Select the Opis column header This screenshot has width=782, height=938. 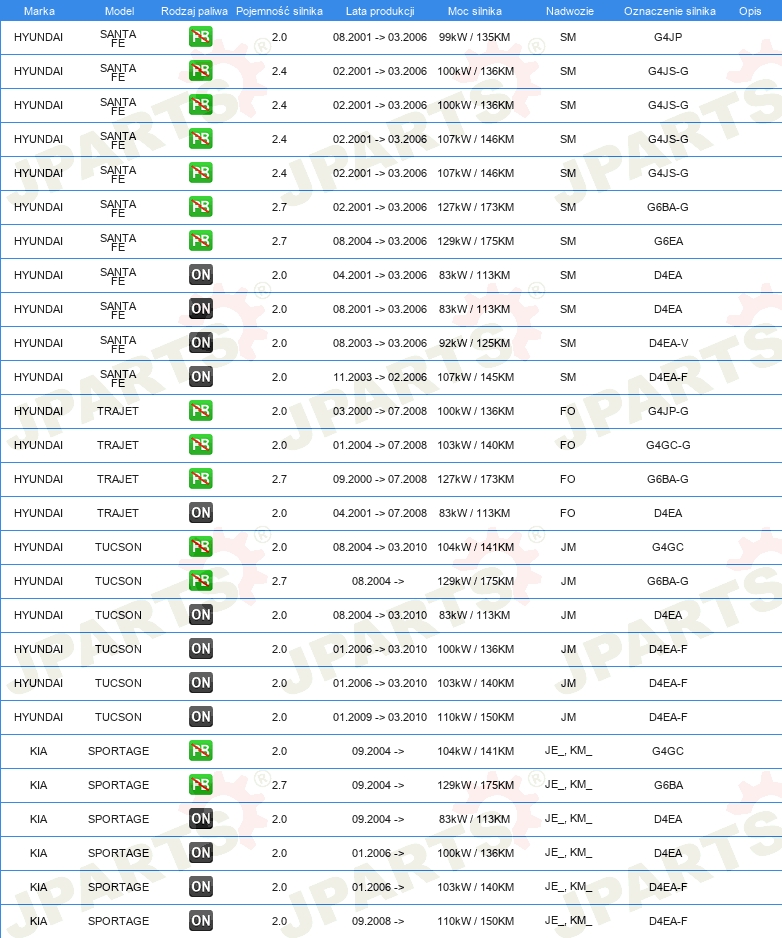(x=750, y=11)
